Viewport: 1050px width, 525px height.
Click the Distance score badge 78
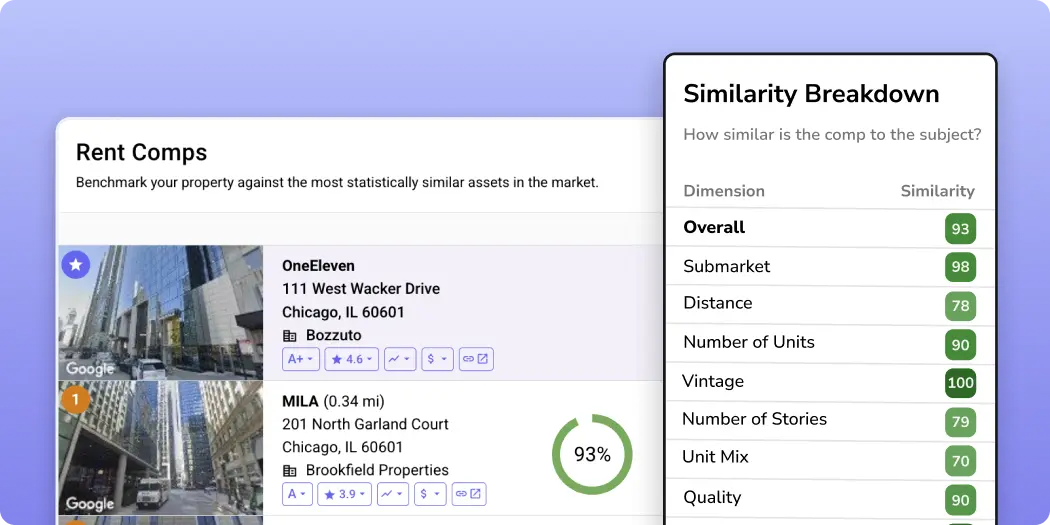pyautogui.click(x=960, y=306)
